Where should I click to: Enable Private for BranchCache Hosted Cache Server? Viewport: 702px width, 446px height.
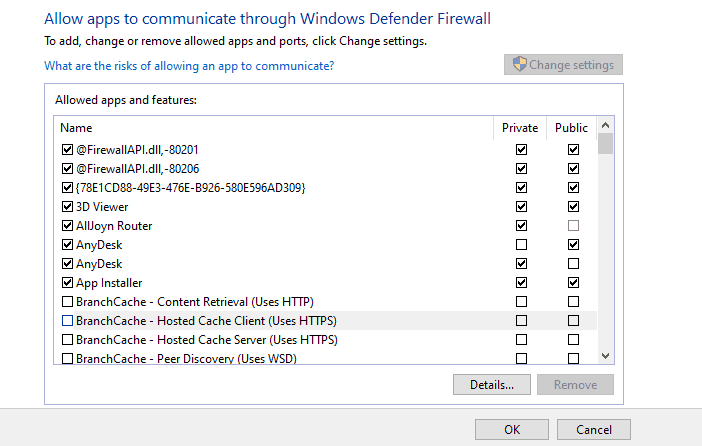[521, 340]
